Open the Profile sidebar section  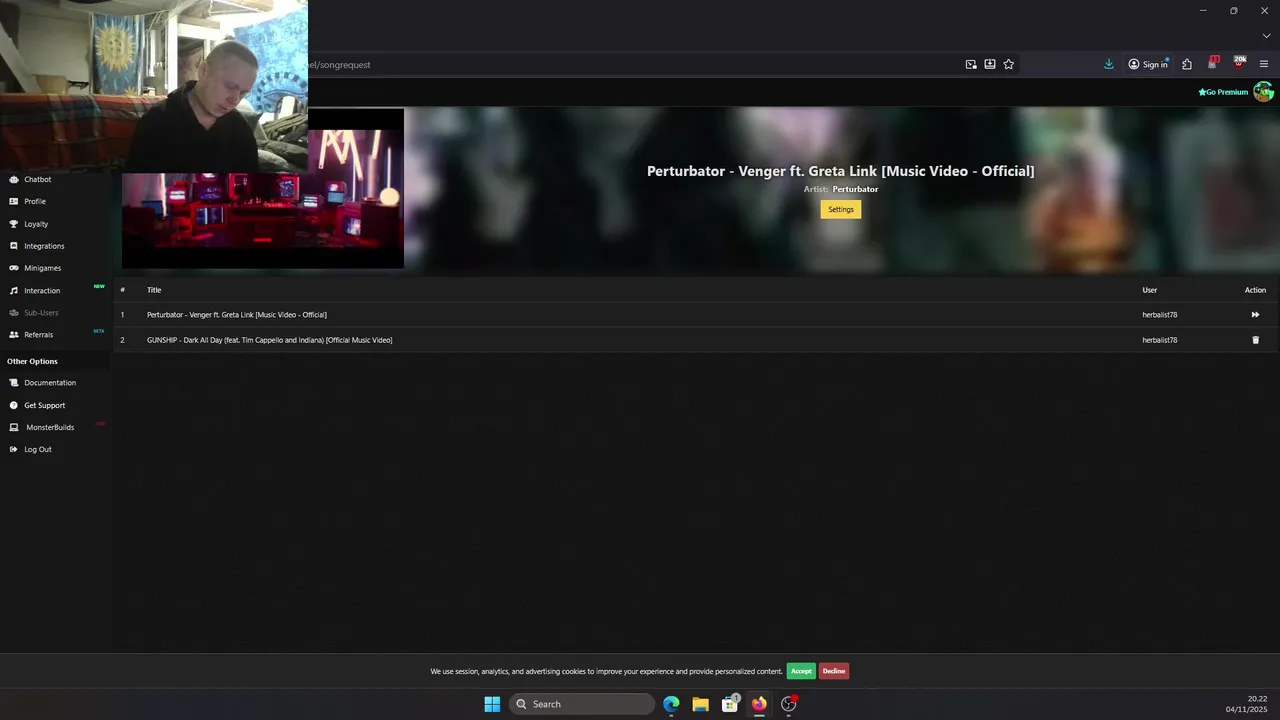35,202
